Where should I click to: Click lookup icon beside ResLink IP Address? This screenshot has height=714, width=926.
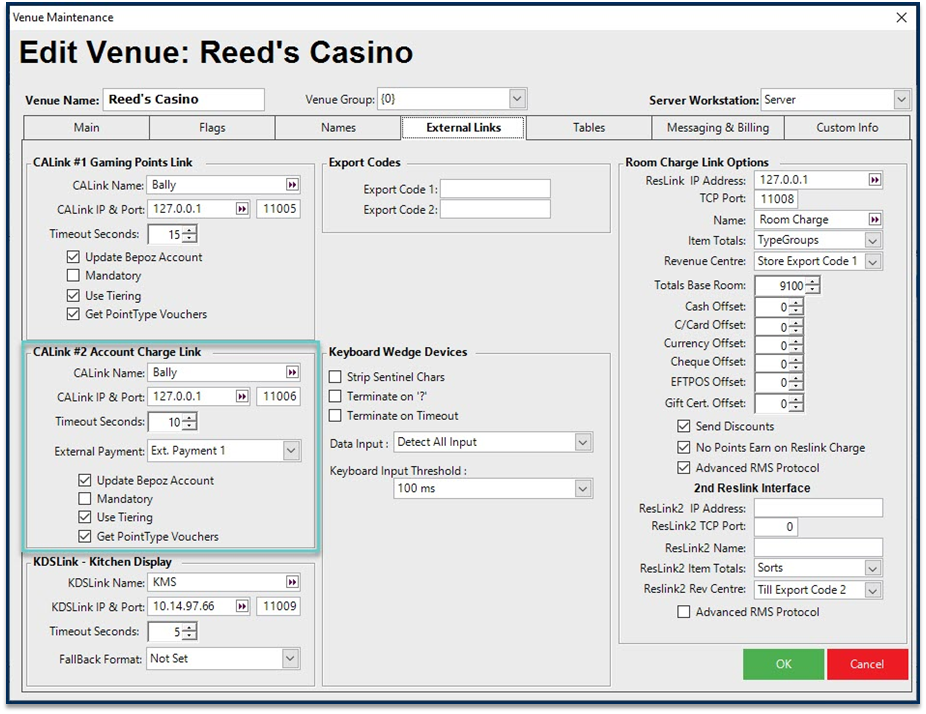point(875,181)
